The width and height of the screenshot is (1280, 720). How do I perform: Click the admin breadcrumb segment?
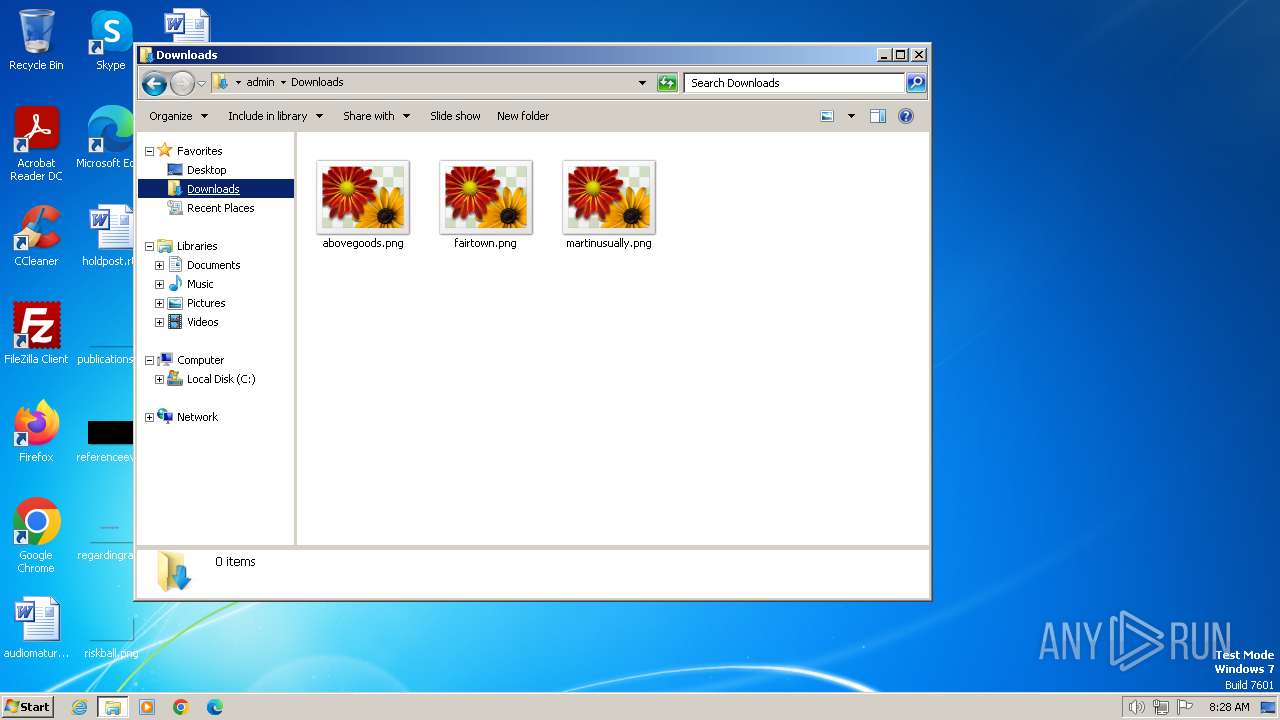click(260, 82)
